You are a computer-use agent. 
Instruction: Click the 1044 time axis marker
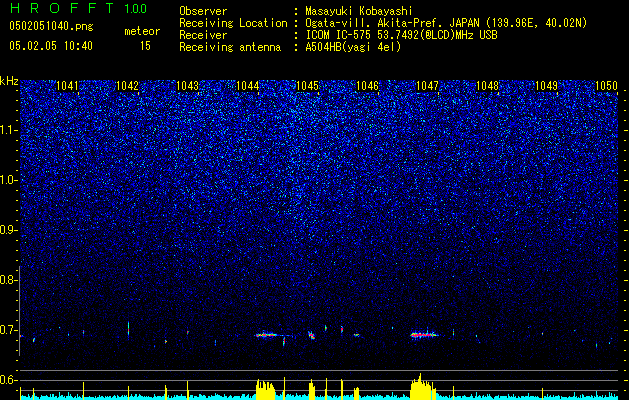(x=248, y=86)
